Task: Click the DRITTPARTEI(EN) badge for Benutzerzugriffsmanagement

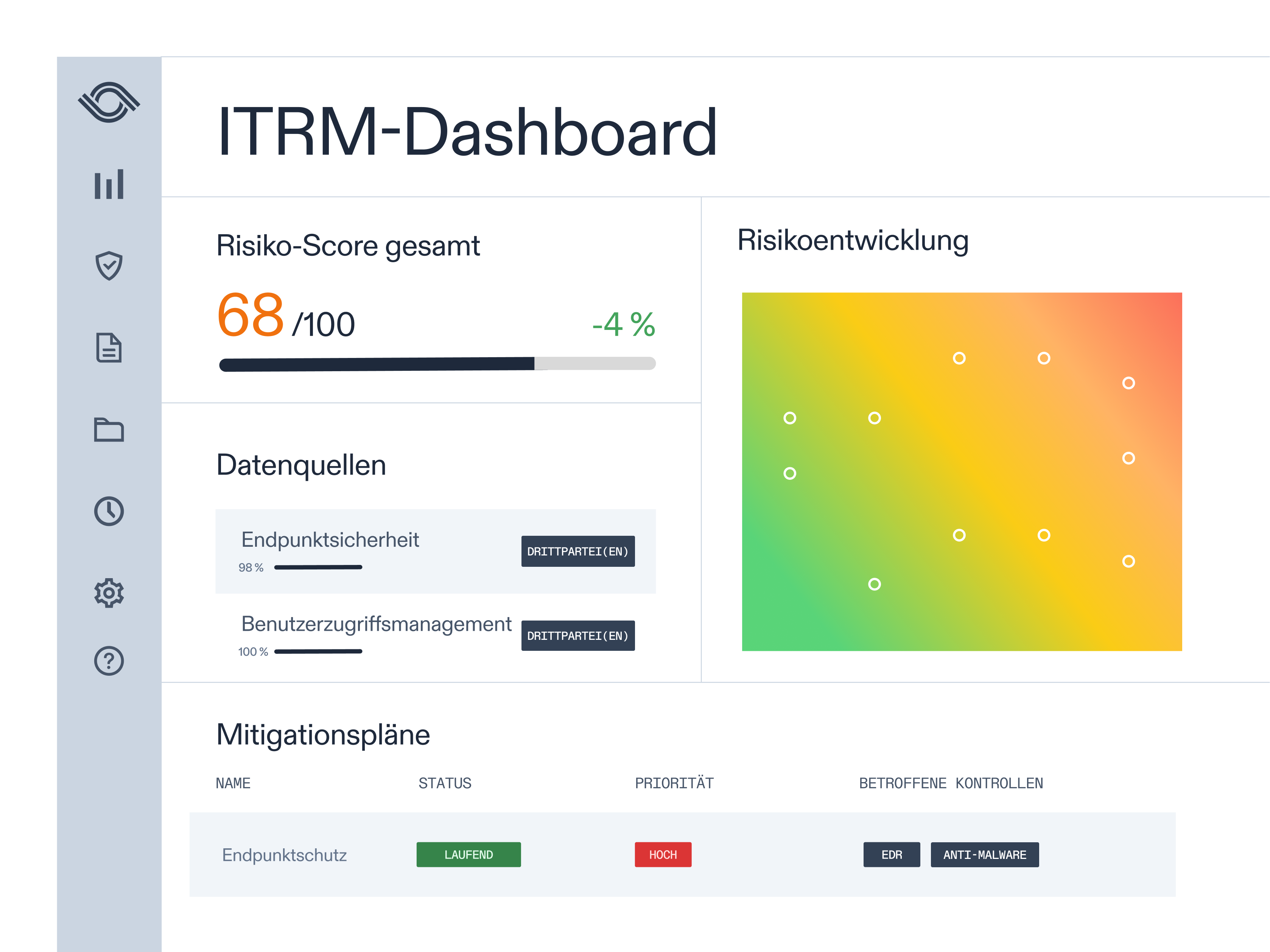Action: tap(577, 636)
